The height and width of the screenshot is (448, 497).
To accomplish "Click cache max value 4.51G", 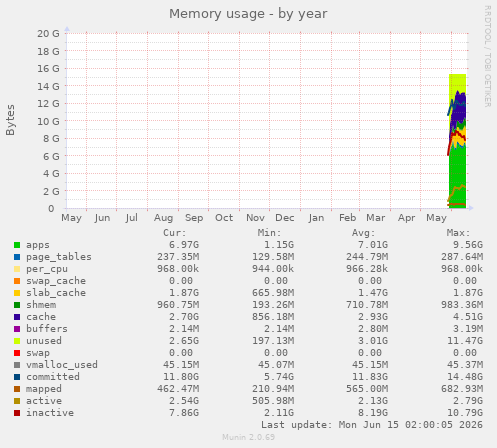I will (x=468, y=317).
